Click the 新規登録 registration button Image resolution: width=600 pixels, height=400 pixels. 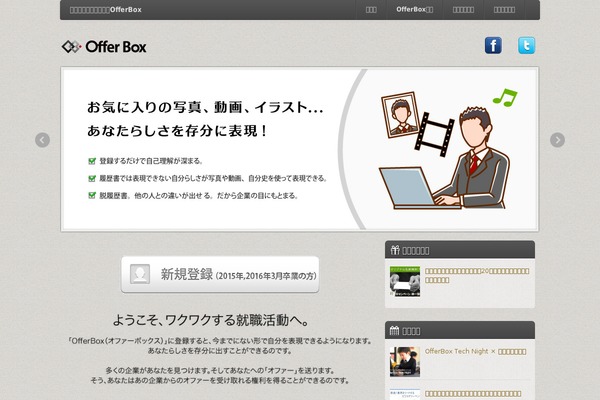[220, 274]
